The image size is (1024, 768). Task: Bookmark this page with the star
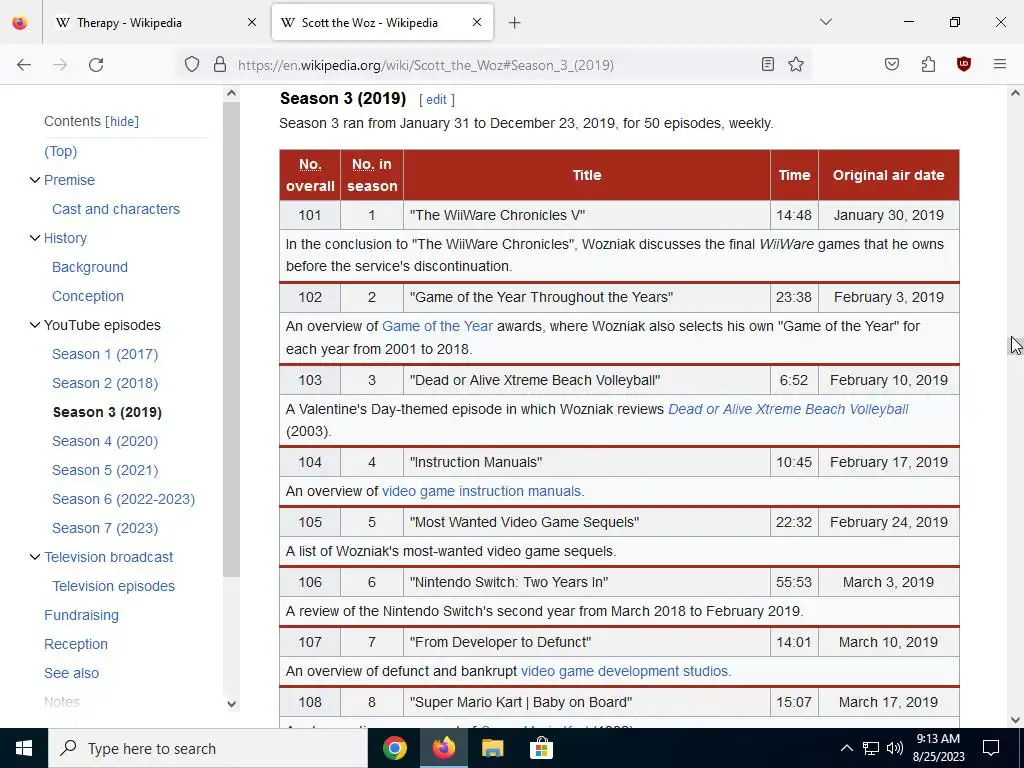[x=795, y=64]
